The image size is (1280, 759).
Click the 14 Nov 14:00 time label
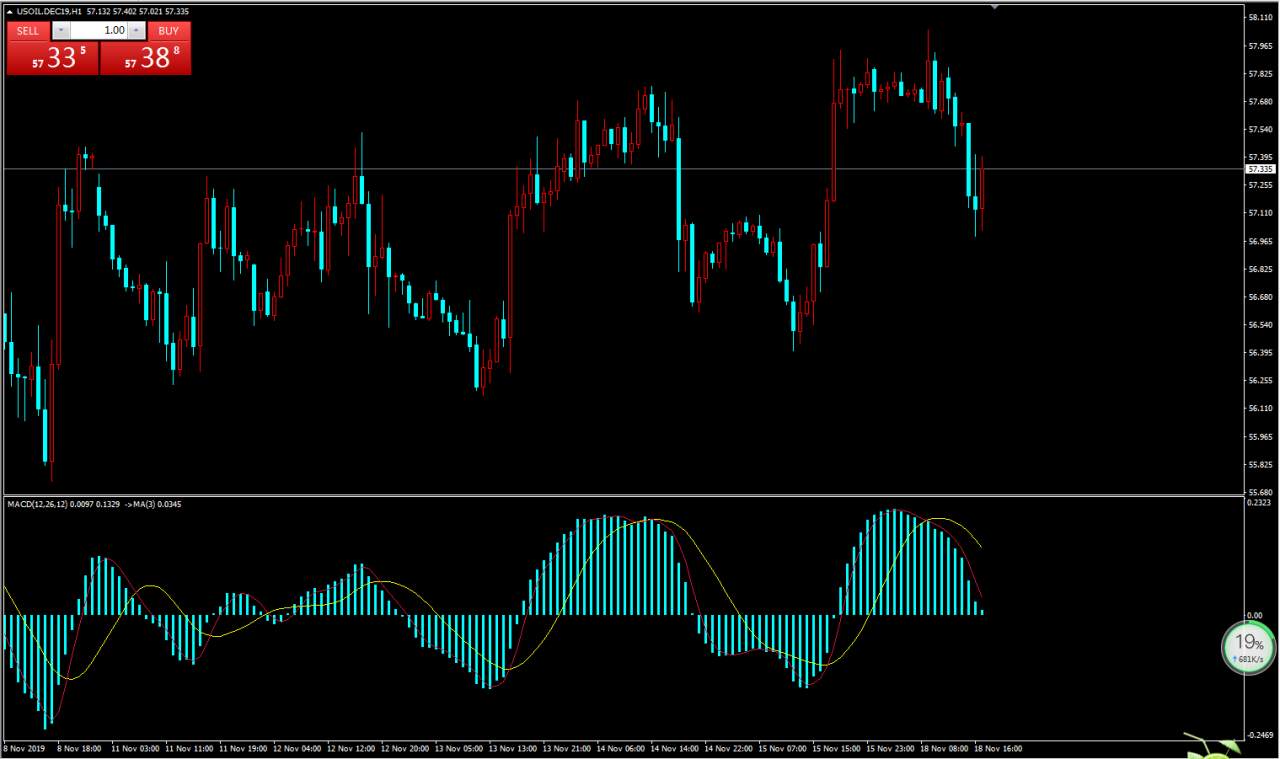675,748
